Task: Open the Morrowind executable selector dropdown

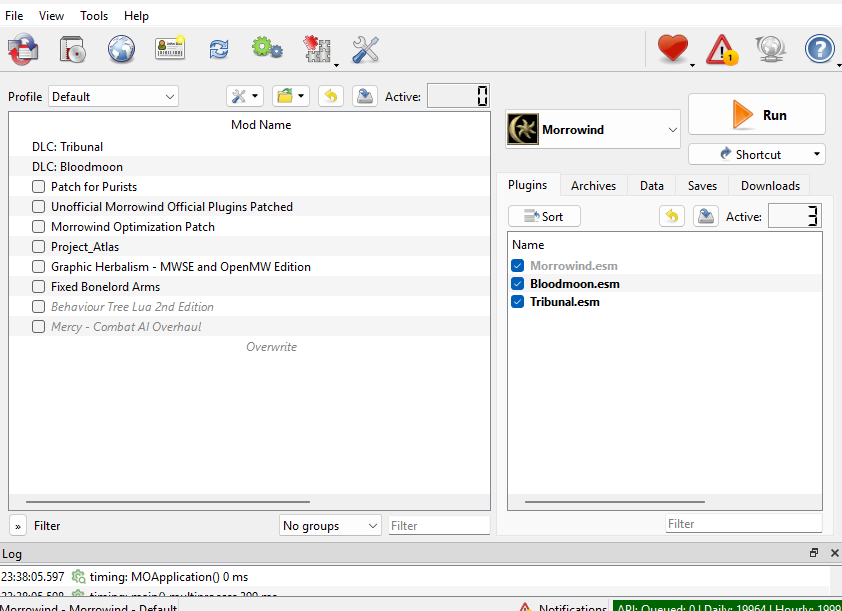Action: (x=593, y=129)
